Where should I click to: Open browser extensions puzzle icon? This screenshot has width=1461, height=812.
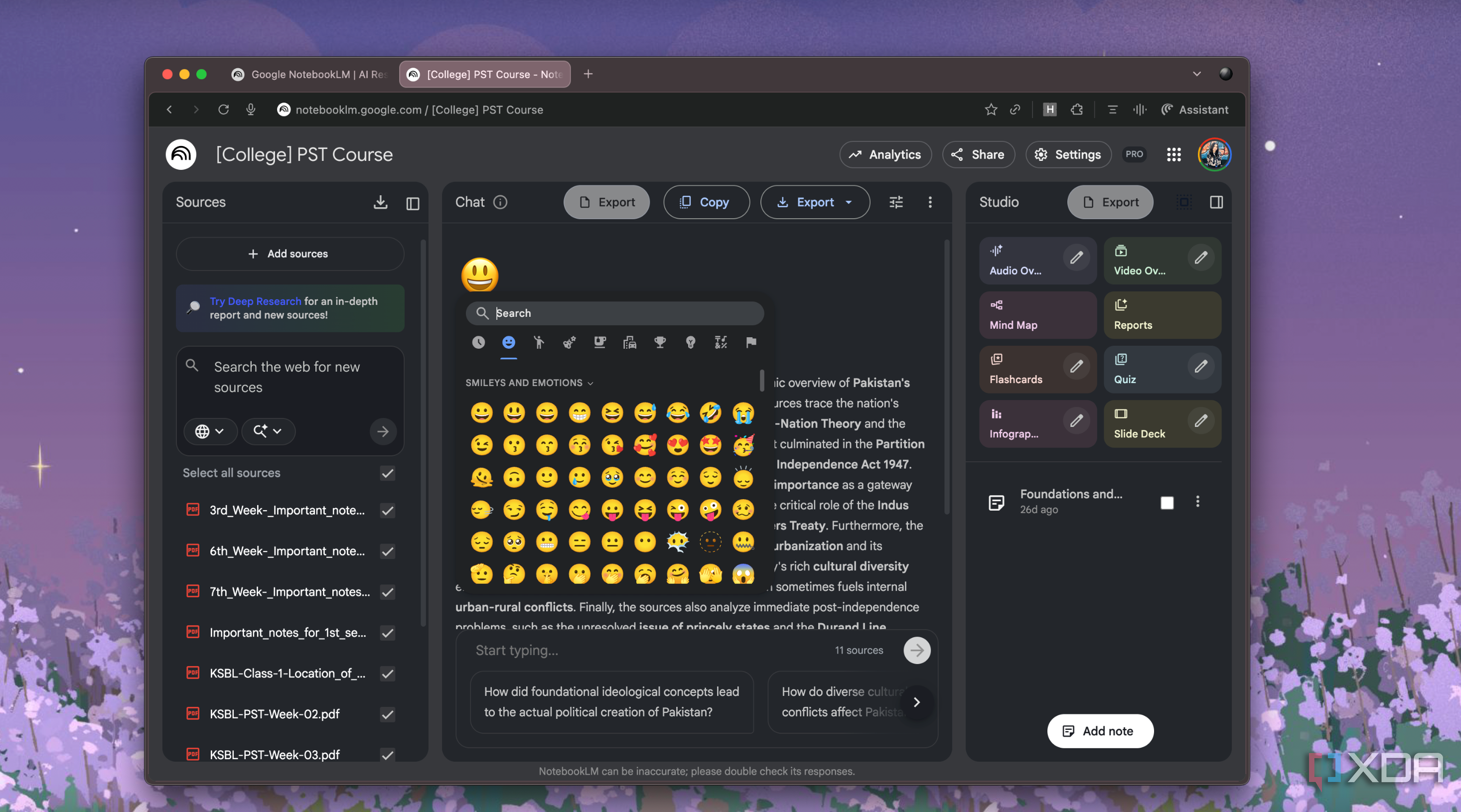[x=1076, y=110]
